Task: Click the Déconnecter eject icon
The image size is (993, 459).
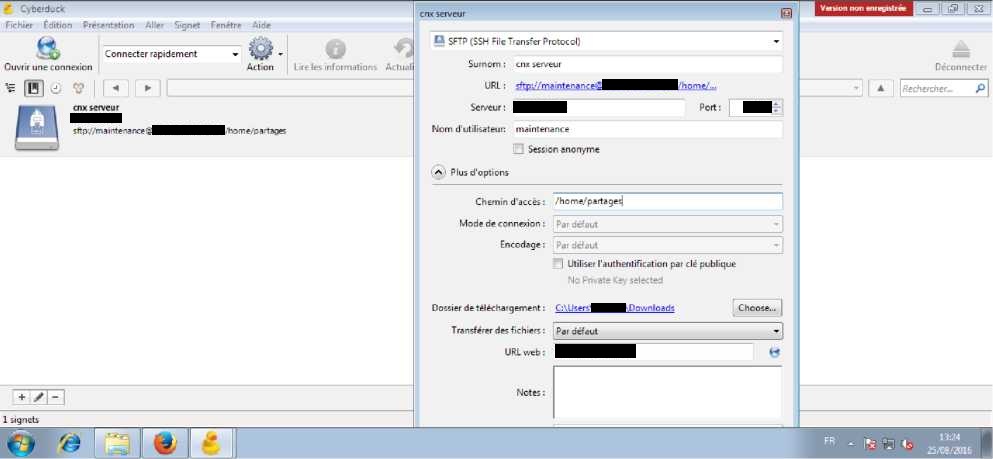Action: pos(960,49)
